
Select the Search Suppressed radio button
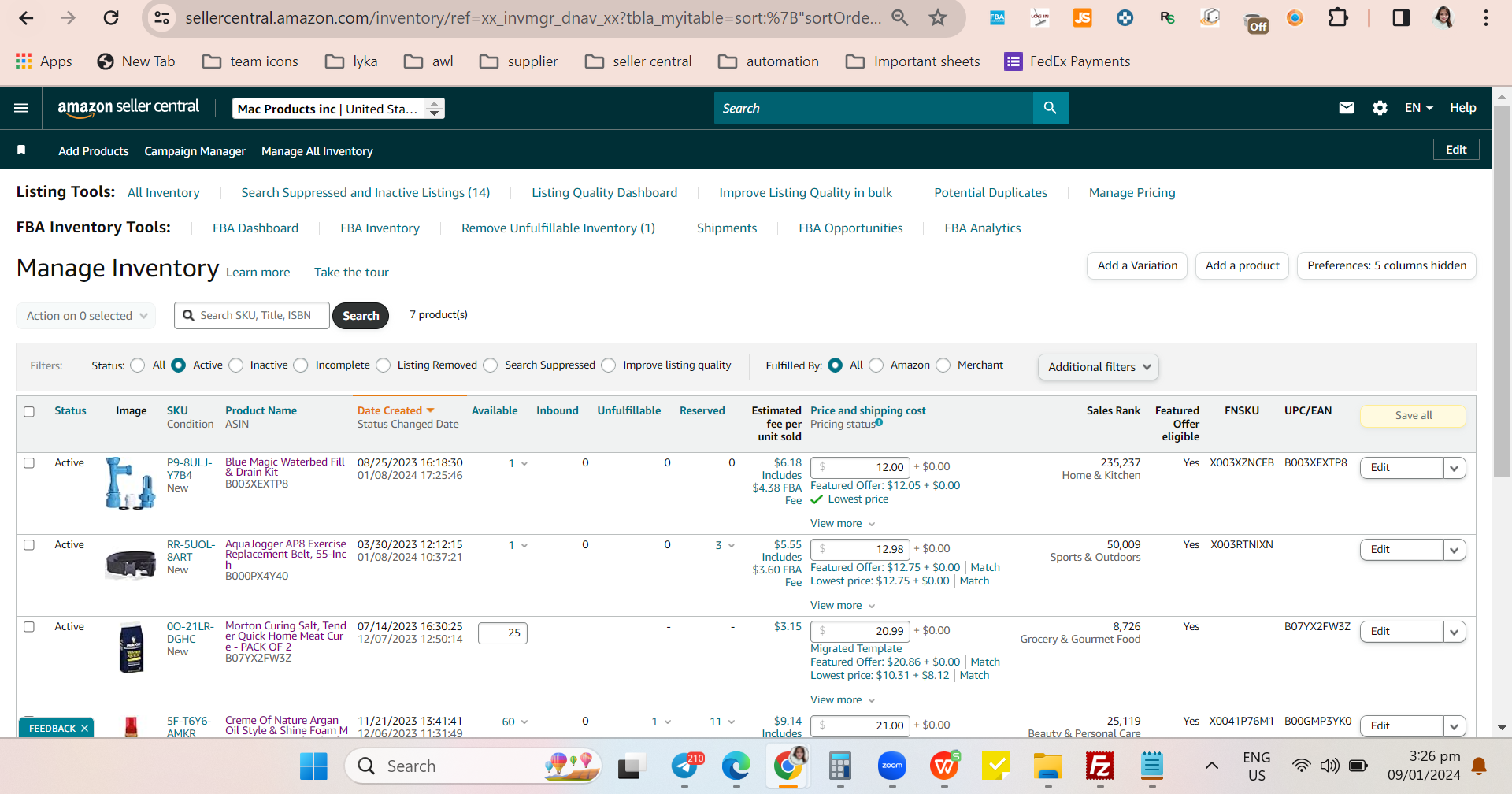(x=491, y=365)
